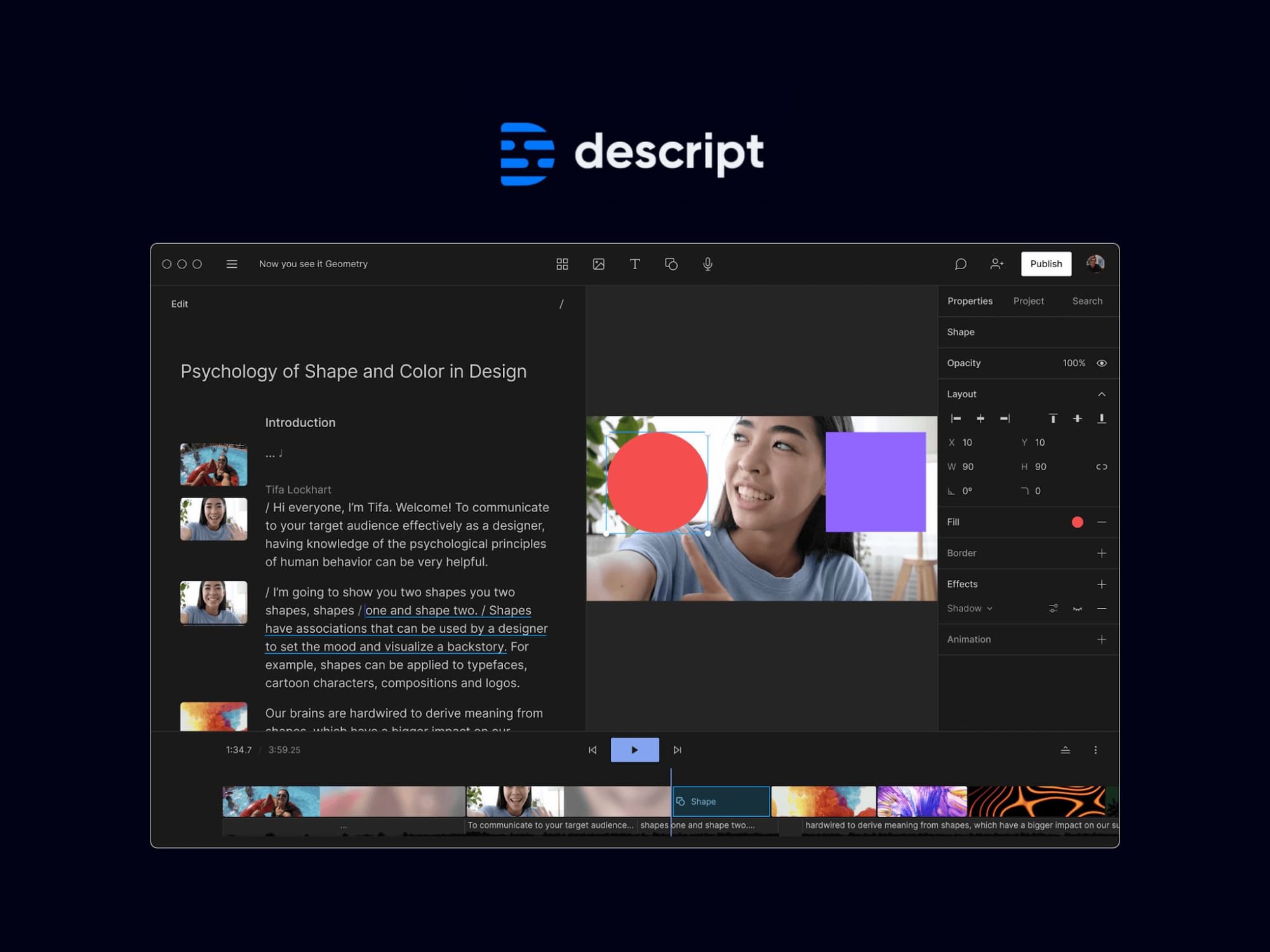The height and width of the screenshot is (952, 1270).
Task: Toggle shape visibility with the Opacity eye icon
Action: (x=1102, y=363)
